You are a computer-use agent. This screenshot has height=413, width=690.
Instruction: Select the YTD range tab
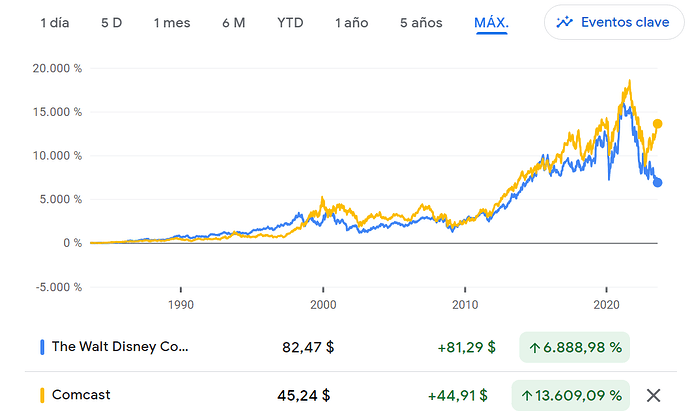coord(290,22)
